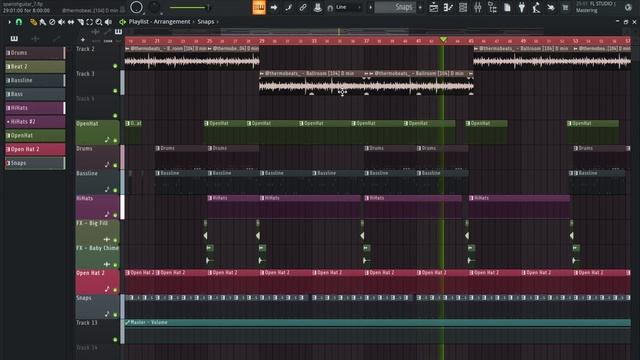
Task: Select the Delete tool in playlist toolbar
Action: [x=52, y=22]
